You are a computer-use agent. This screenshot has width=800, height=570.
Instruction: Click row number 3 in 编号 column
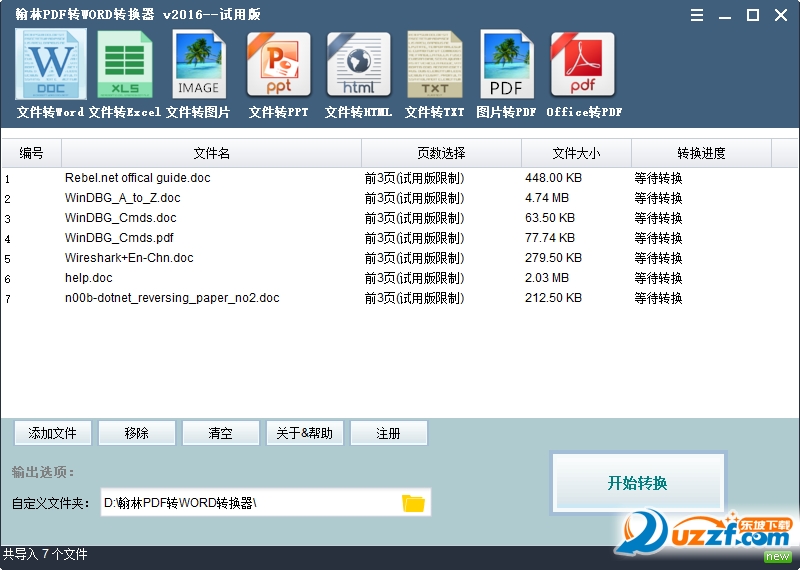[8, 219]
